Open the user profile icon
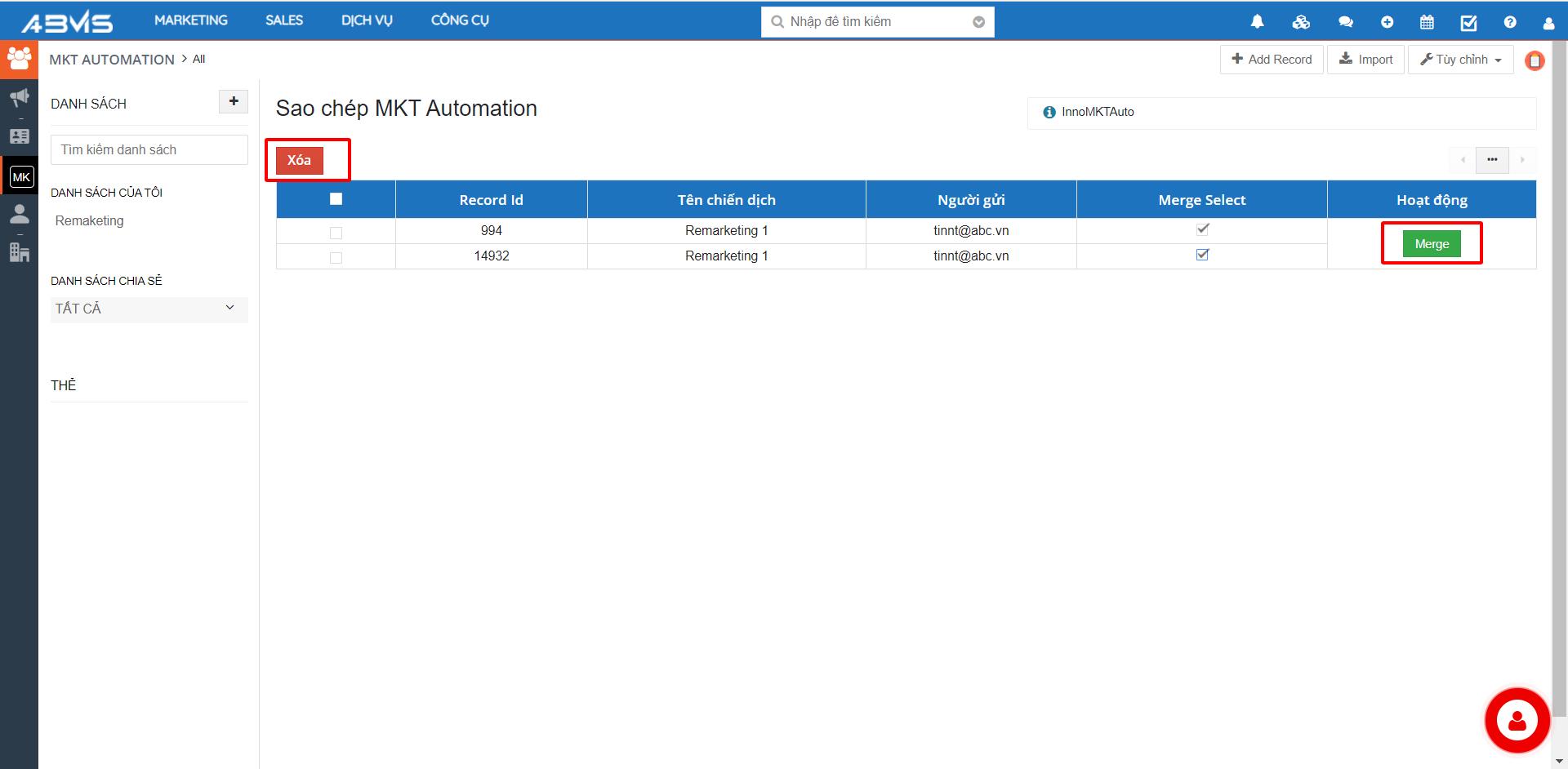1568x769 pixels. click(1548, 23)
